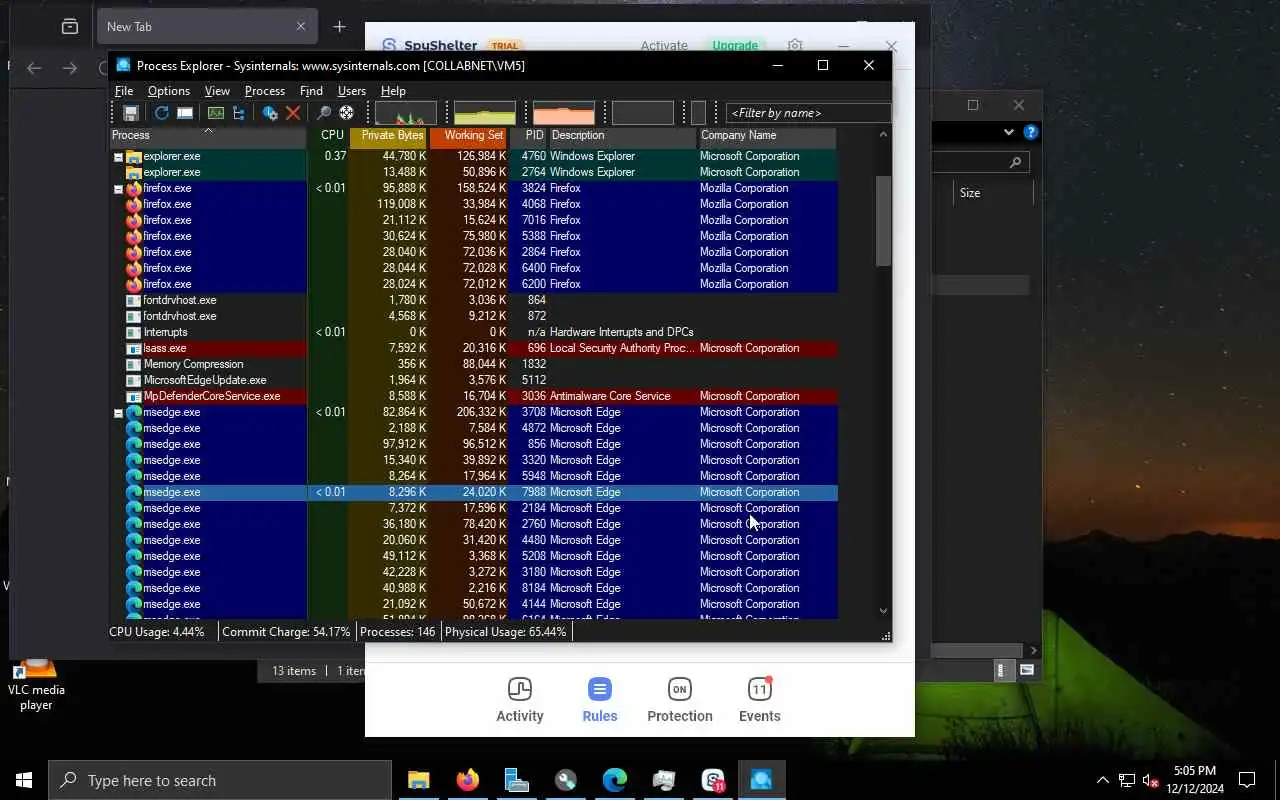Select the Memory Compression row
1280x800 pixels.
tap(473, 364)
